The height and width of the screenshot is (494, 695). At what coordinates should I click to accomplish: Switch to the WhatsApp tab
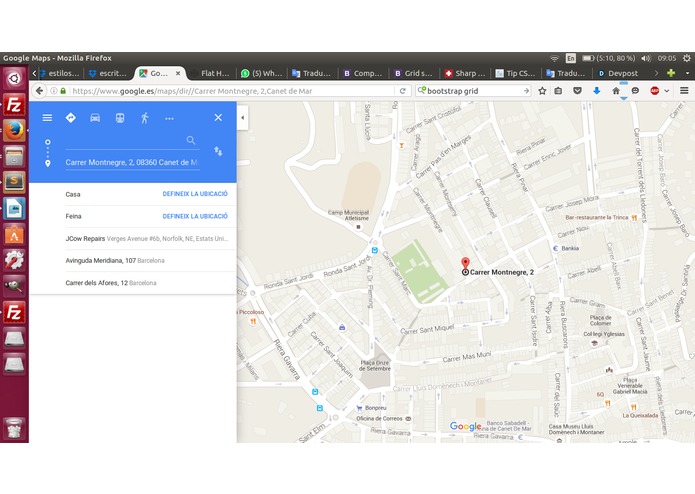point(262,73)
